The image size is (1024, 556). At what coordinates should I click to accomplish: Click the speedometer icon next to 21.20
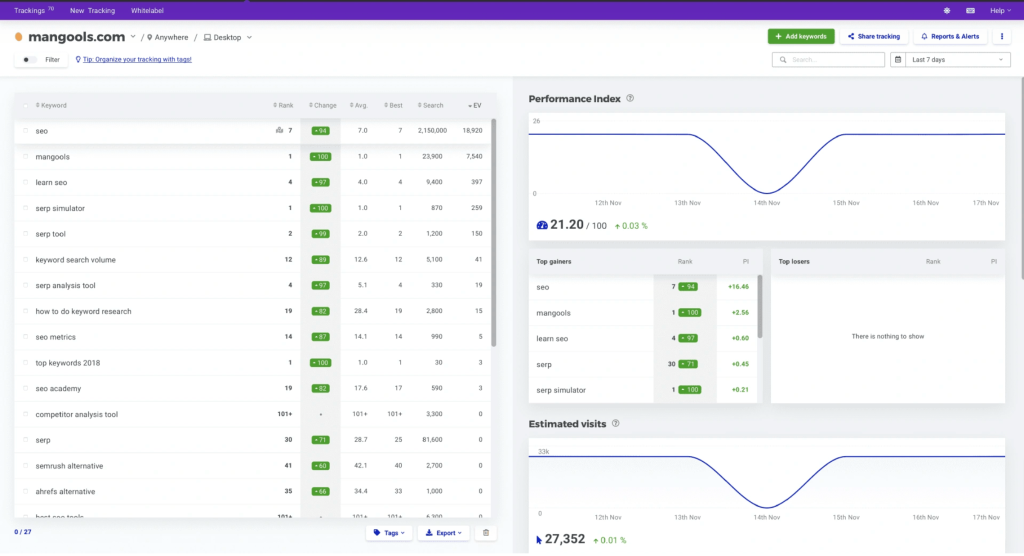coord(542,225)
